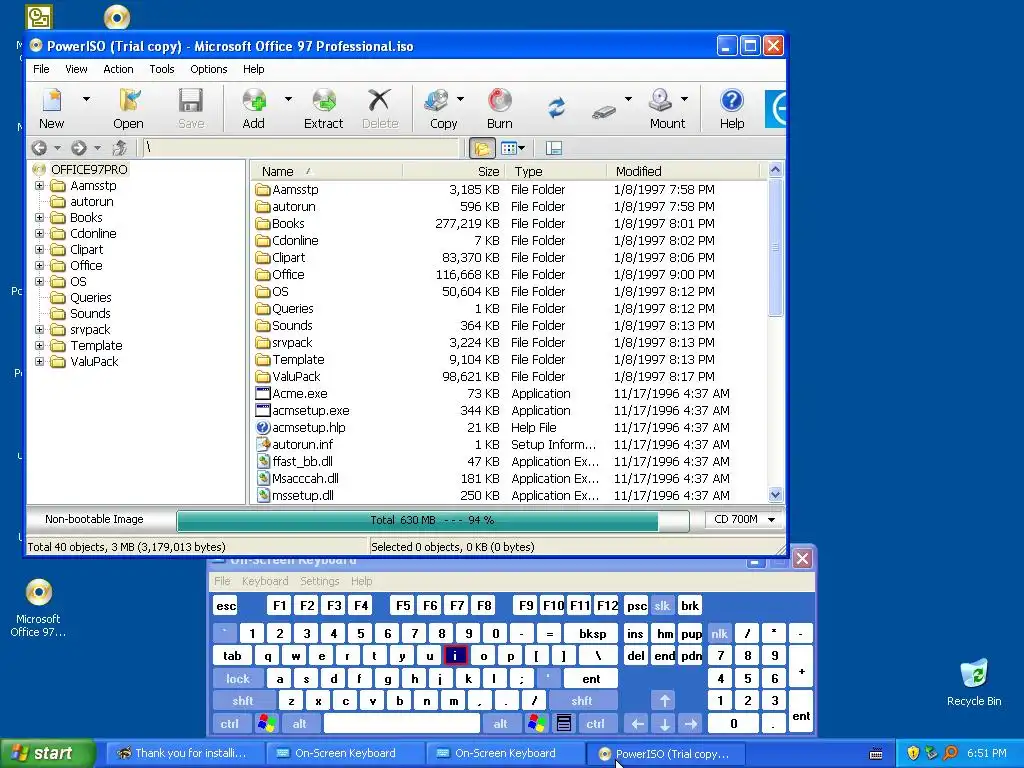Open the Action menu
The height and width of the screenshot is (768, 1024).
click(118, 69)
